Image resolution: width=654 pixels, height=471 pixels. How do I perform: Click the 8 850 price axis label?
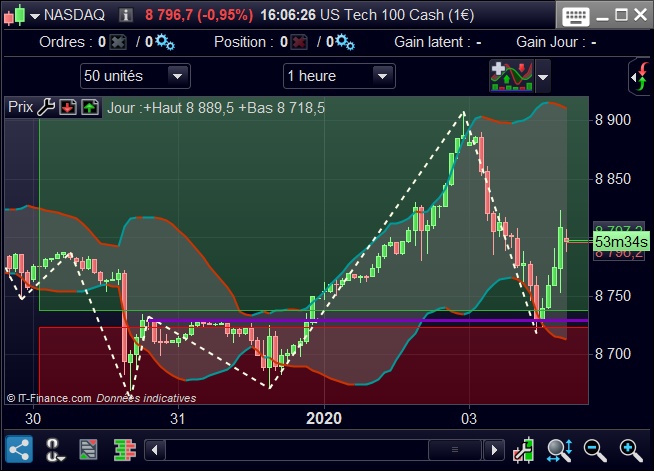613,179
